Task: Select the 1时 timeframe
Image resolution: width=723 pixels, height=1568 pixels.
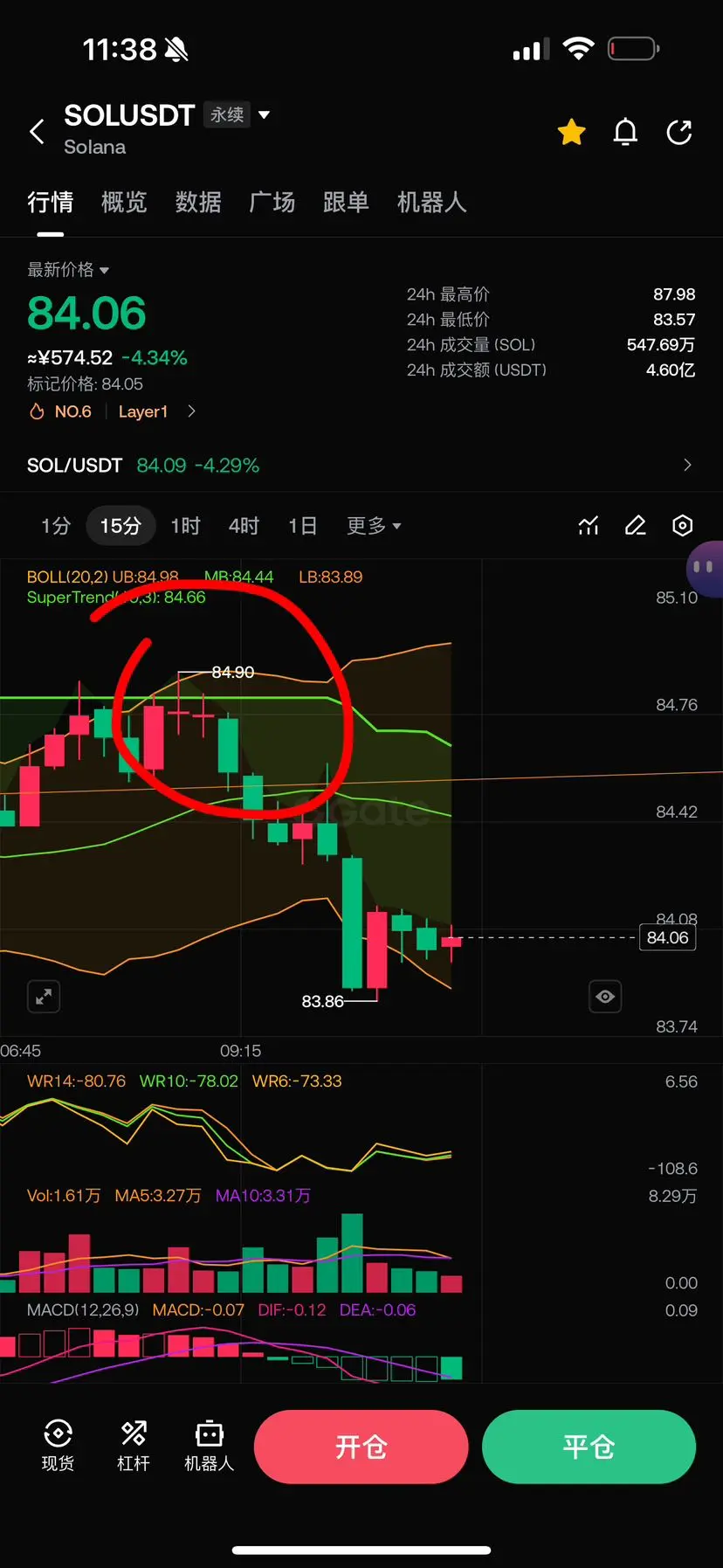Action: (185, 525)
